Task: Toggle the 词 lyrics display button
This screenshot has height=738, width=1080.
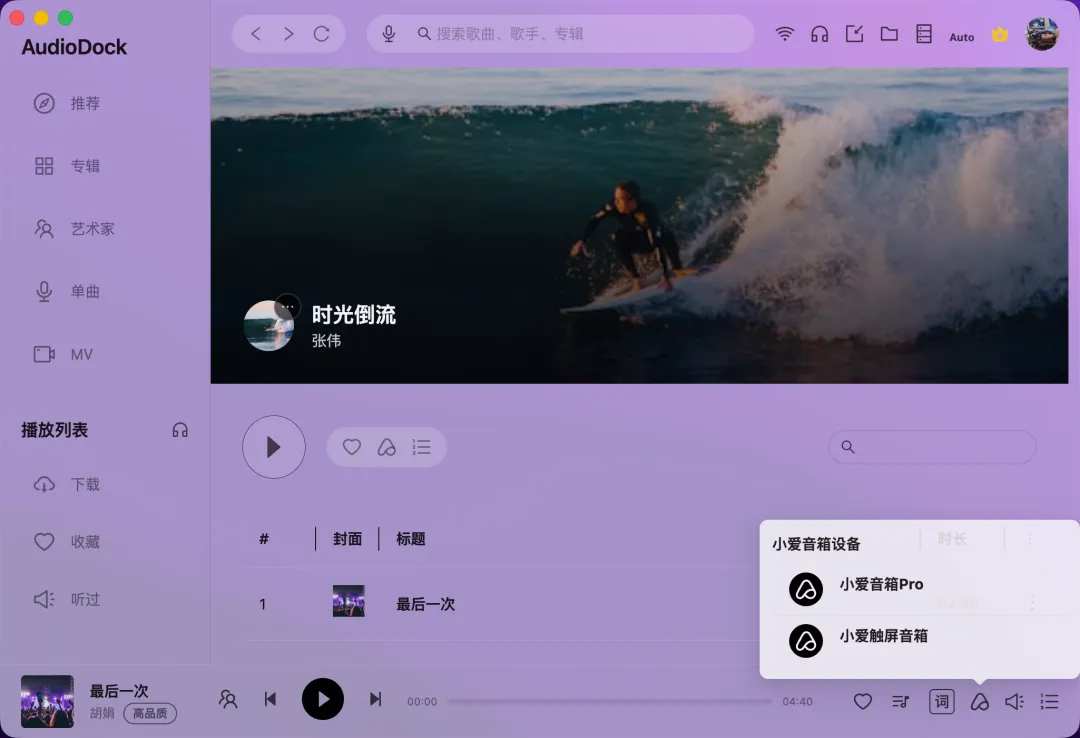Action: pyautogui.click(x=942, y=701)
